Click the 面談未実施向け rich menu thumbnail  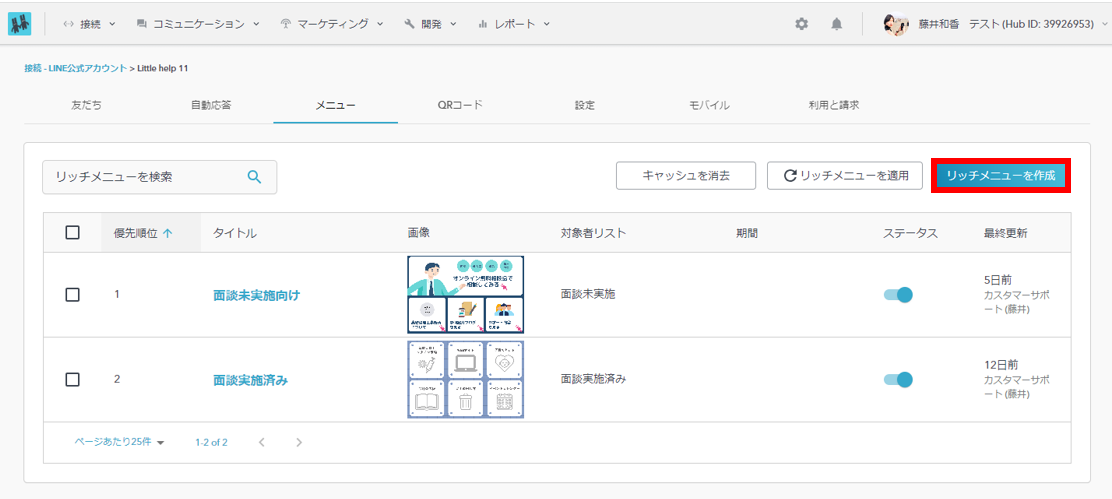click(x=465, y=295)
